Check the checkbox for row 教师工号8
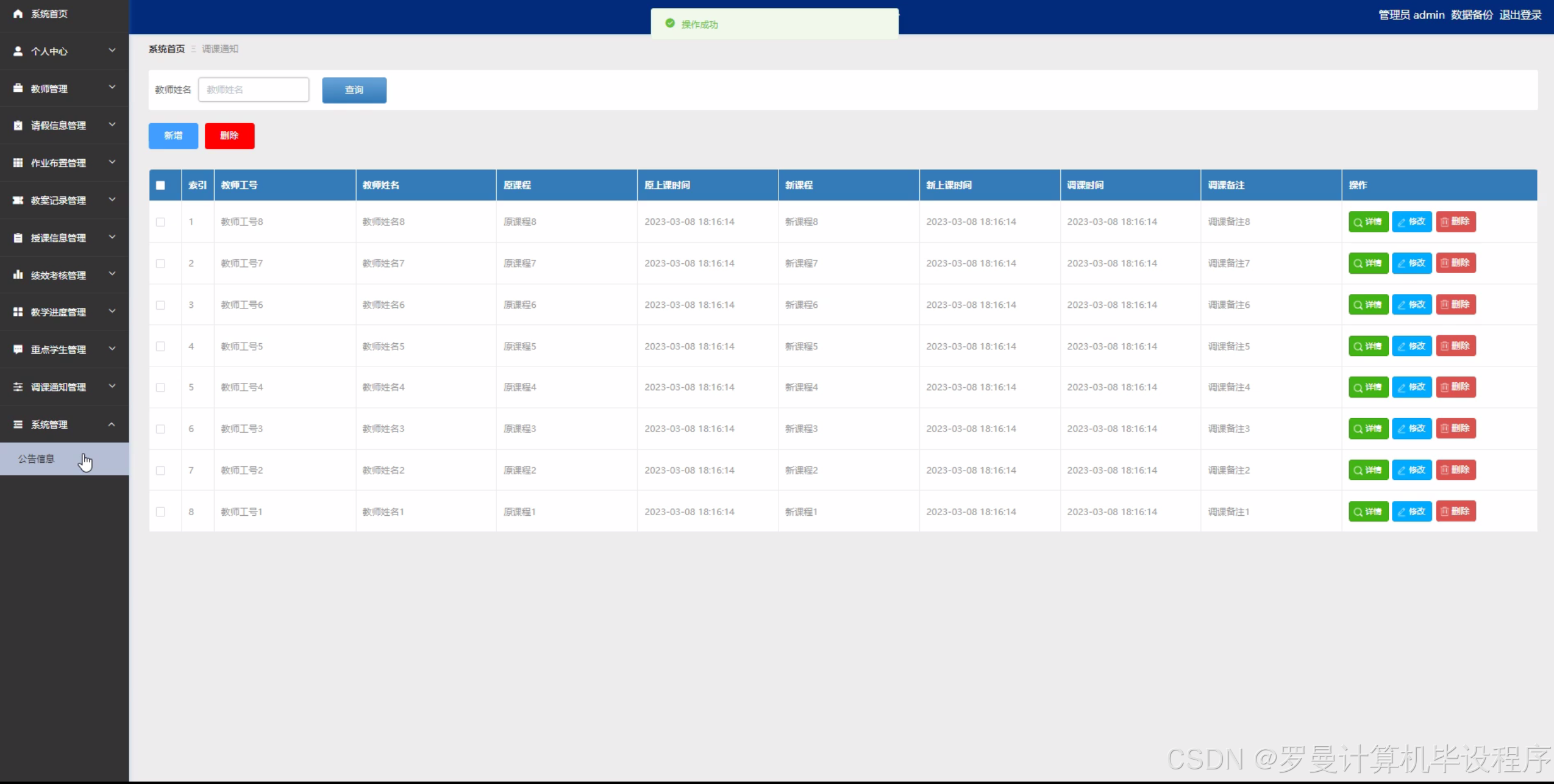Screen dimensions: 1554x784 160,222
